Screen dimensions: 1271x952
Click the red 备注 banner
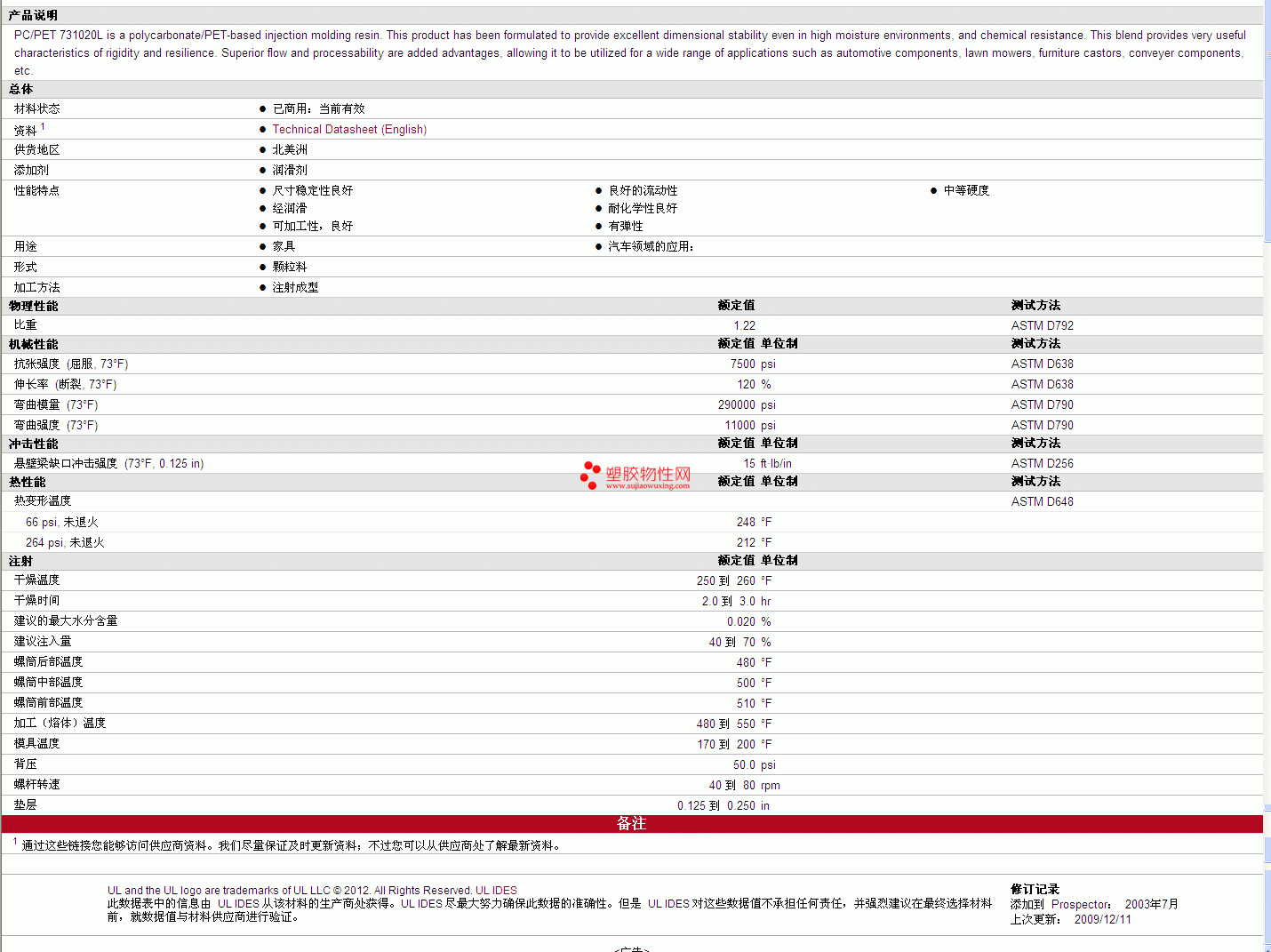(x=631, y=824)
